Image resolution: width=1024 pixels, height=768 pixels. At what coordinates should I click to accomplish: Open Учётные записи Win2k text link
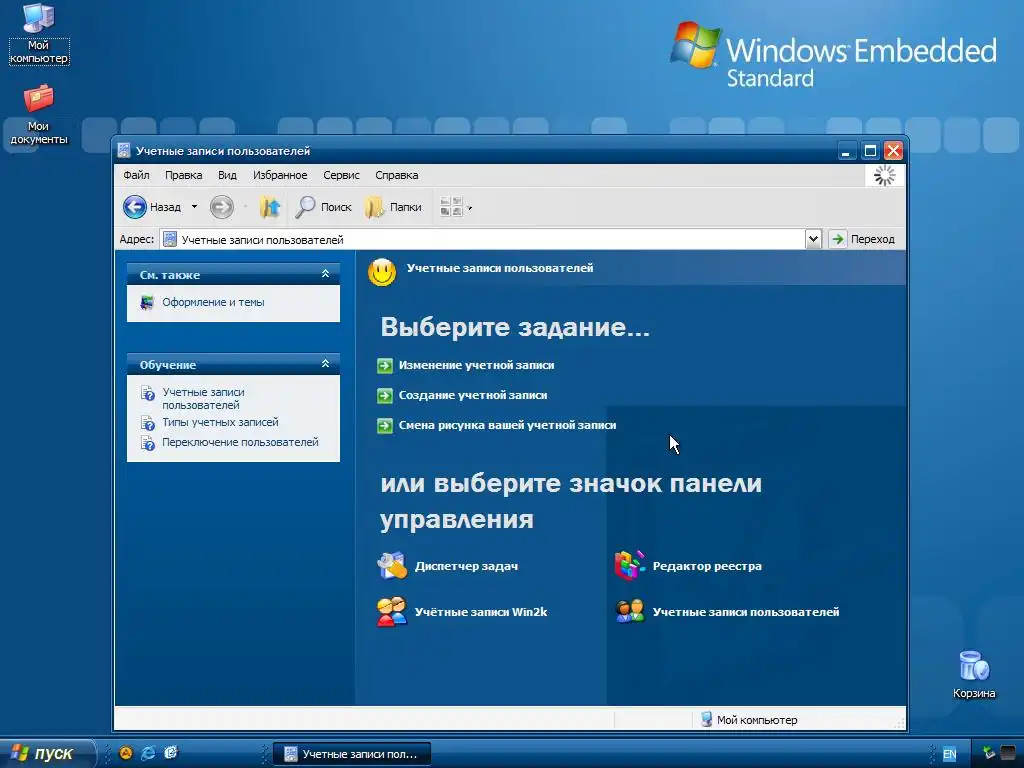click(x=481, y=612)
